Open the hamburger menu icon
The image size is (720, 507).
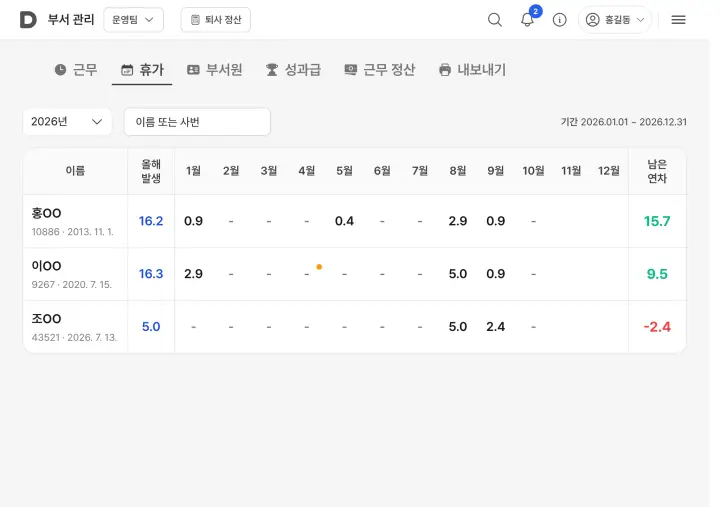(678, 20)
